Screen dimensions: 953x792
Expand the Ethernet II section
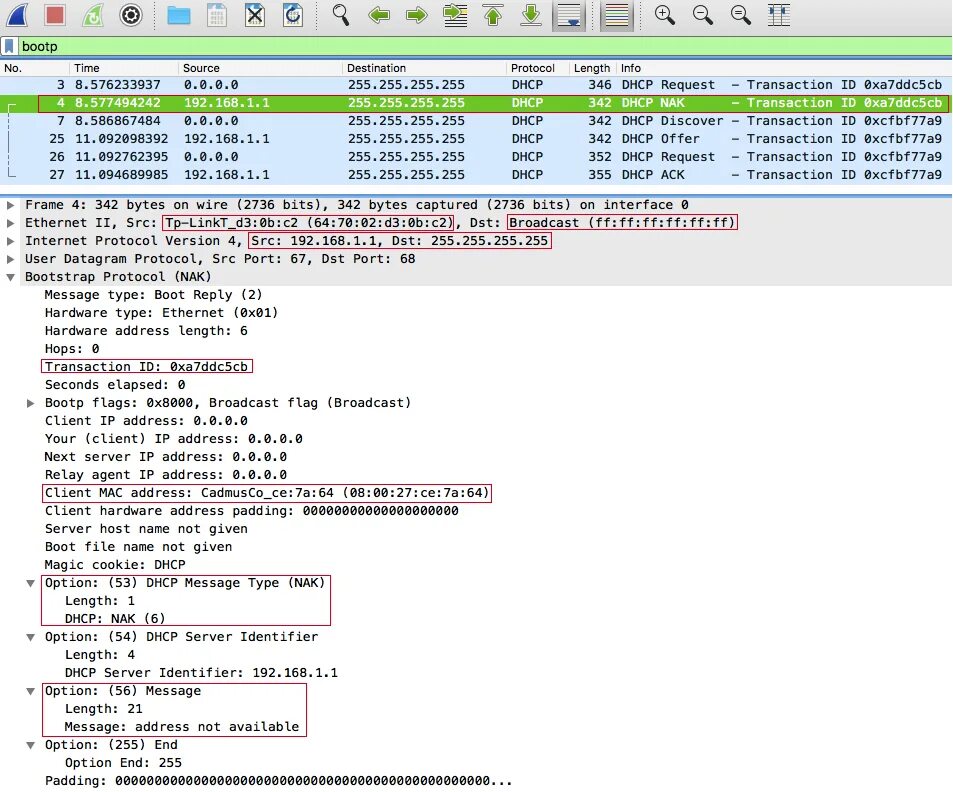click(x=10, y=223)
